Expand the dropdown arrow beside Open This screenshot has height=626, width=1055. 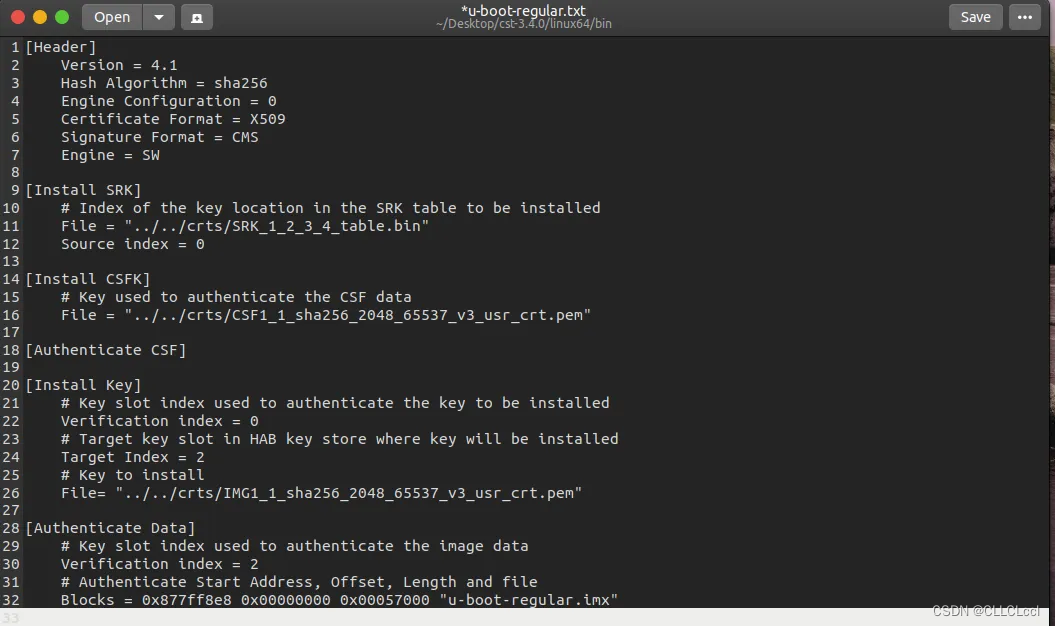[x=159, y=17]
